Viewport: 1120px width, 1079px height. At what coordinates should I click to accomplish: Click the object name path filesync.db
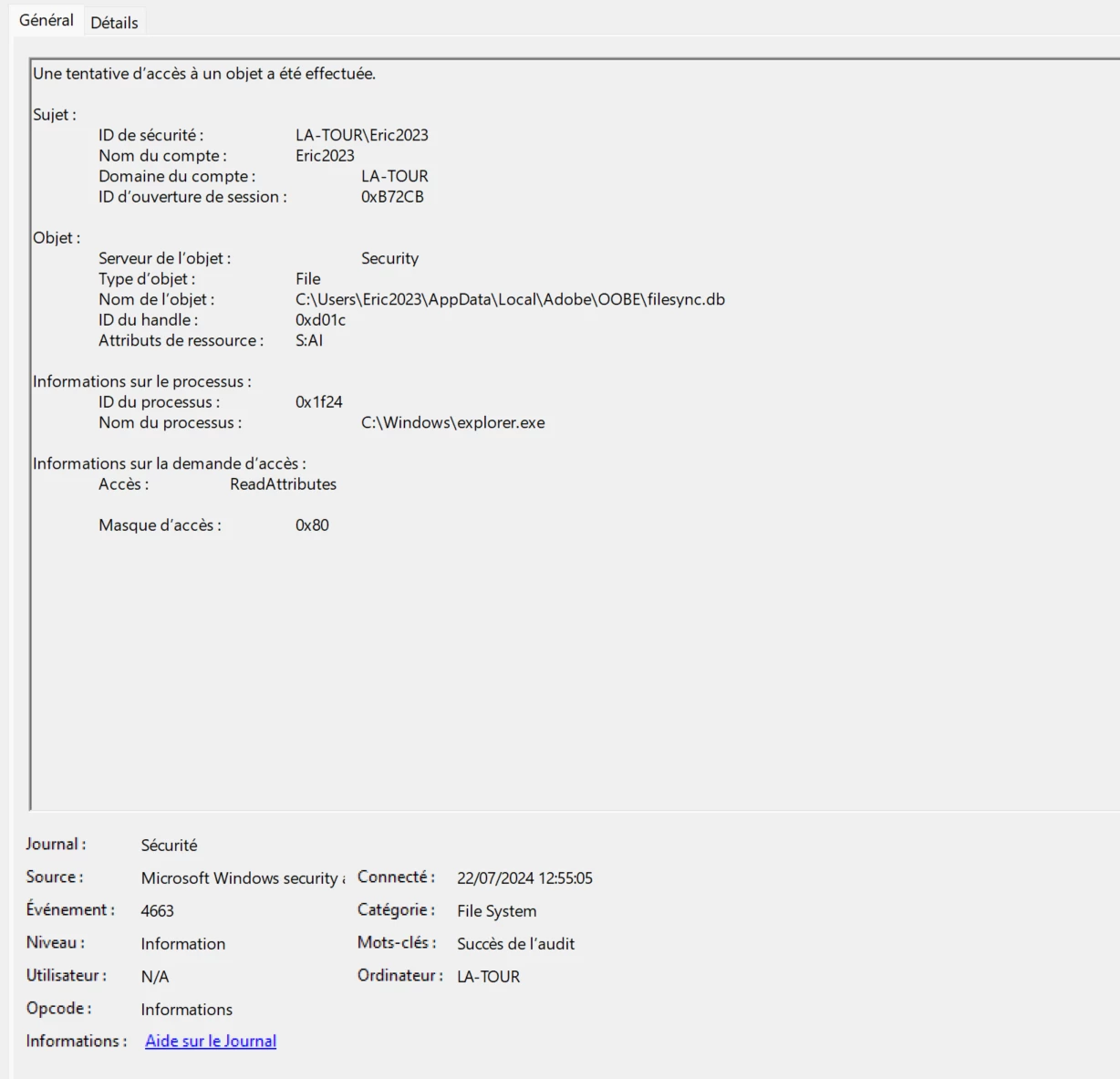(x=510, y=299)
